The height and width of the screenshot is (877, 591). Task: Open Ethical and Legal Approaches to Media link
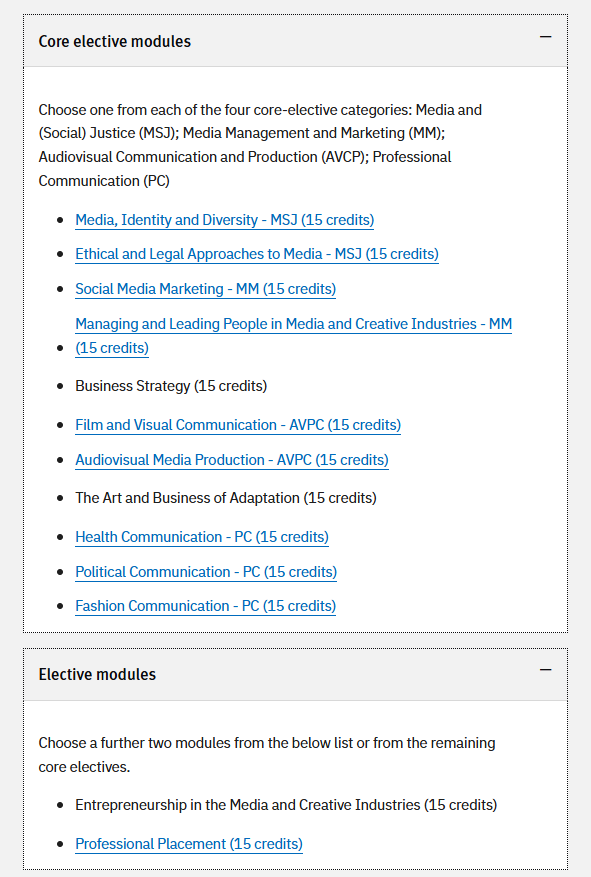point(257,254)
